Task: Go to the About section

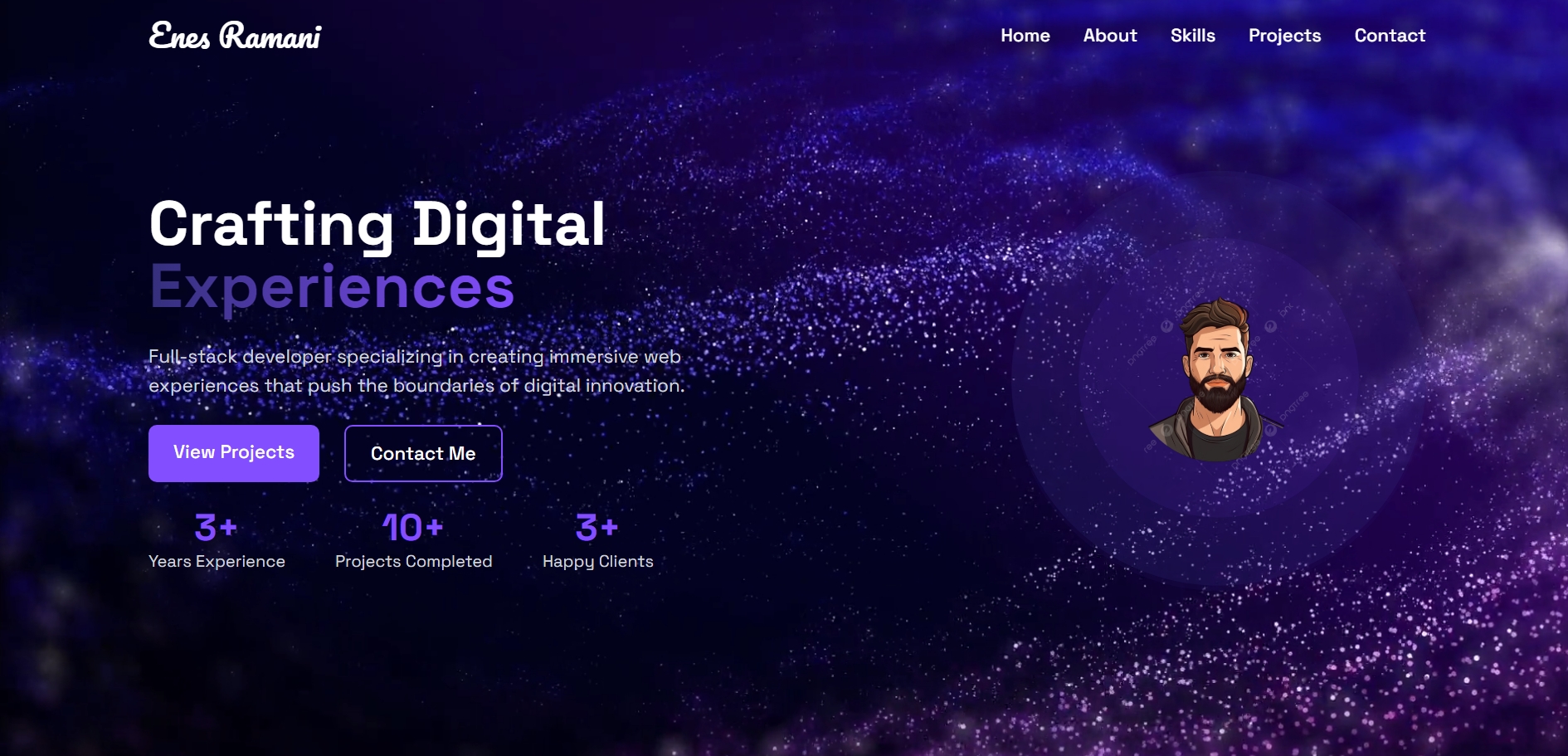Action: pyautogui.click(x=1110, y=36)
